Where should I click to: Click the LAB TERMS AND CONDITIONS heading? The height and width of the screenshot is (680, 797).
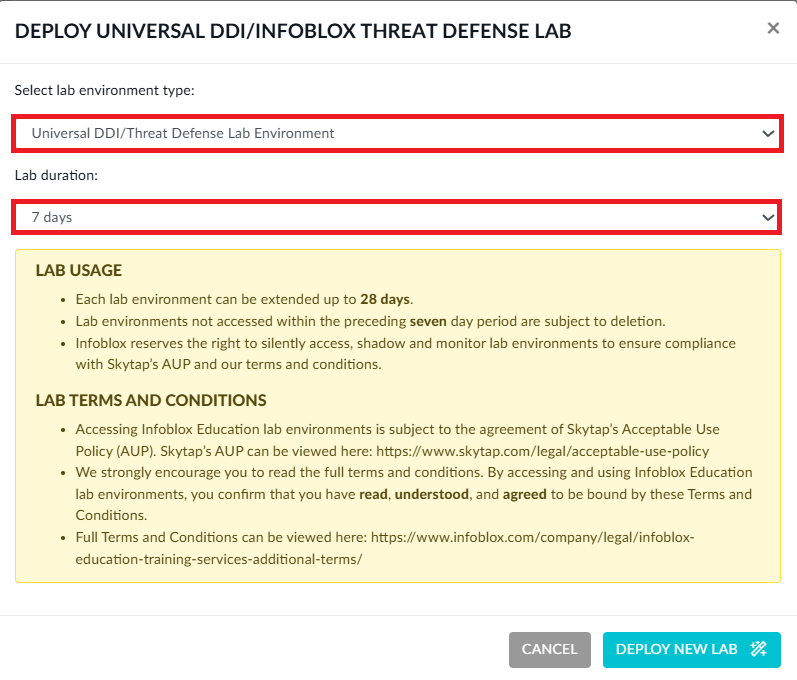pyautogui.click(x=150, y=400)
